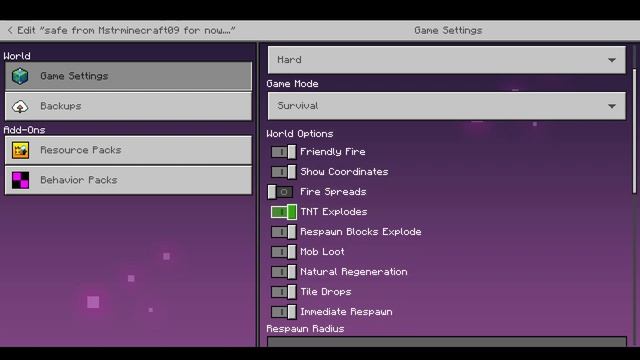Open the Backups section
Image resolution: width=640 pixels, height=360 pixels.
click(x=129, y=107)
